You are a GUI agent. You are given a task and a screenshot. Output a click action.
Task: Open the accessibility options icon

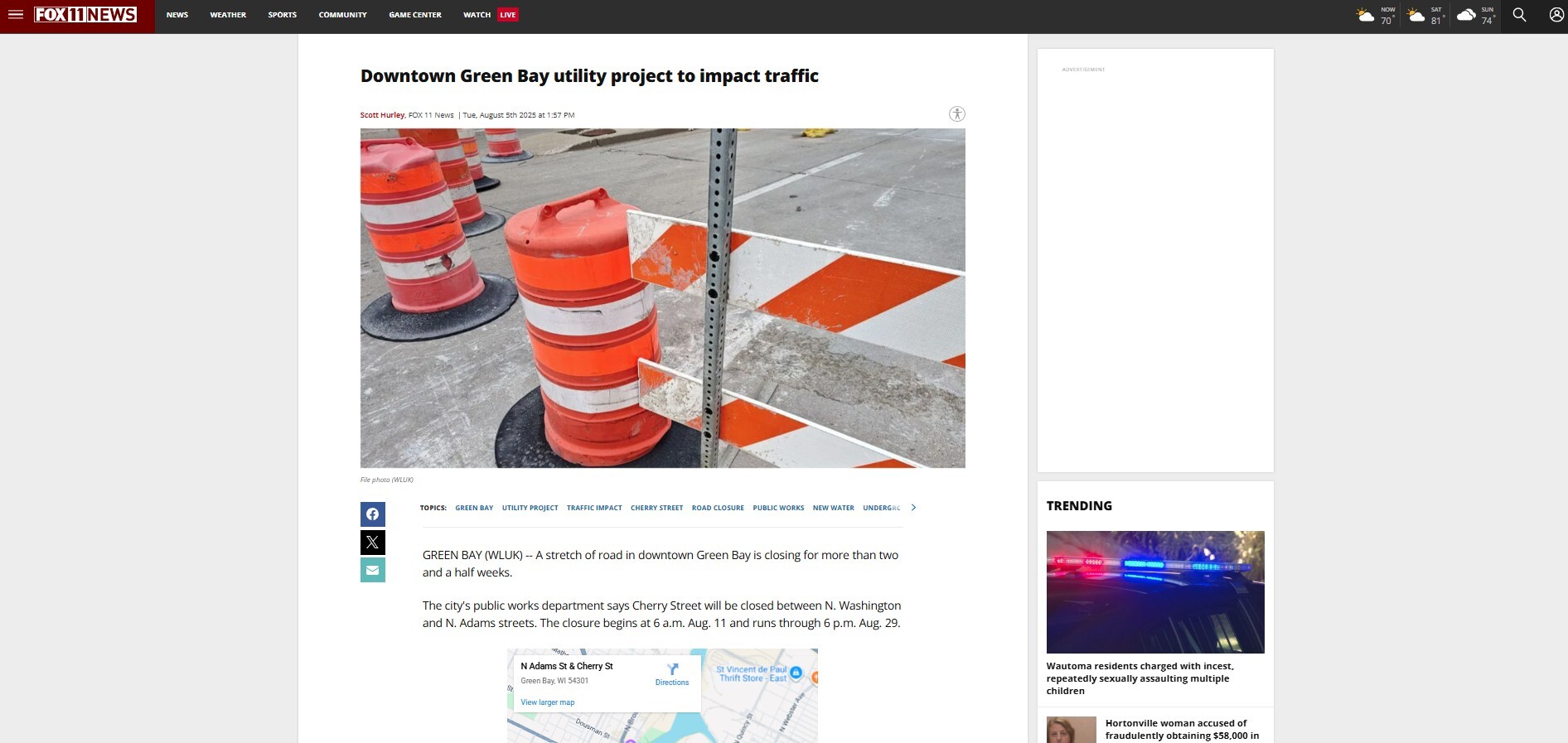(957, 114)
